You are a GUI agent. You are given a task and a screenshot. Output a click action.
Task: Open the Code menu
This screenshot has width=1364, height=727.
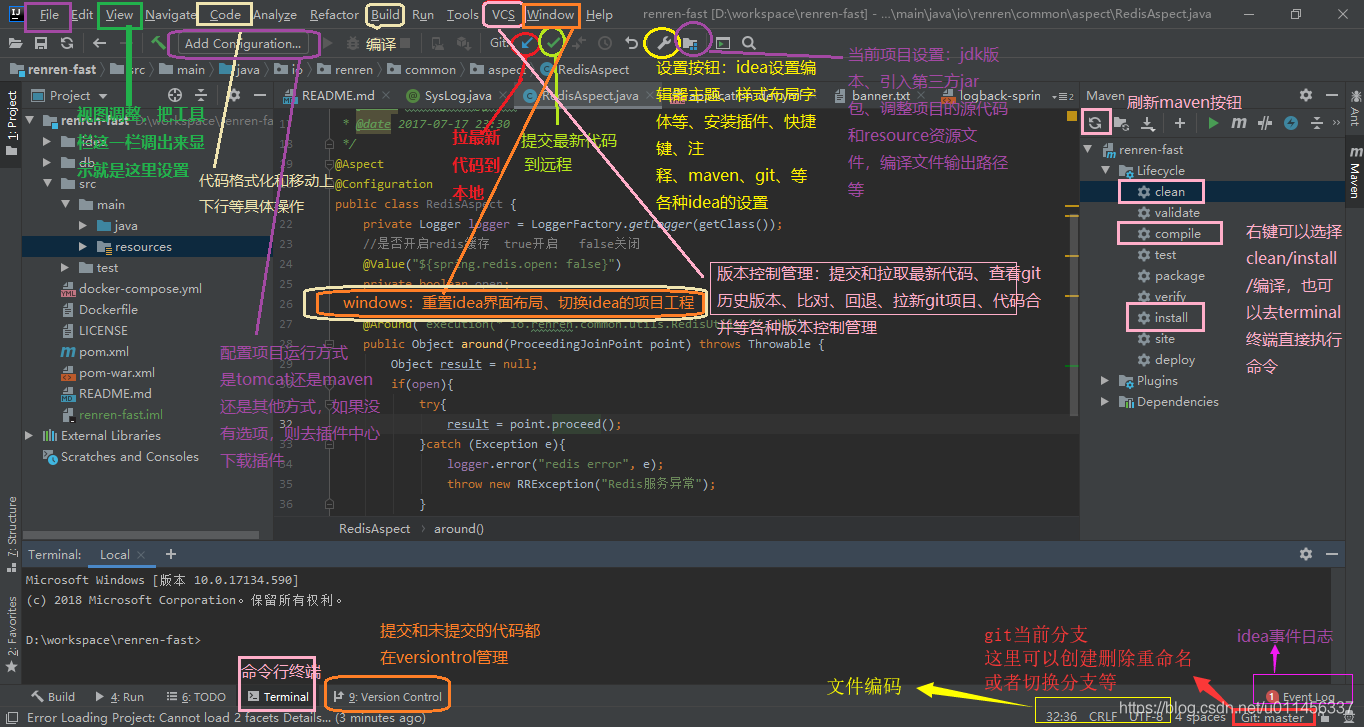pos(225,15)
